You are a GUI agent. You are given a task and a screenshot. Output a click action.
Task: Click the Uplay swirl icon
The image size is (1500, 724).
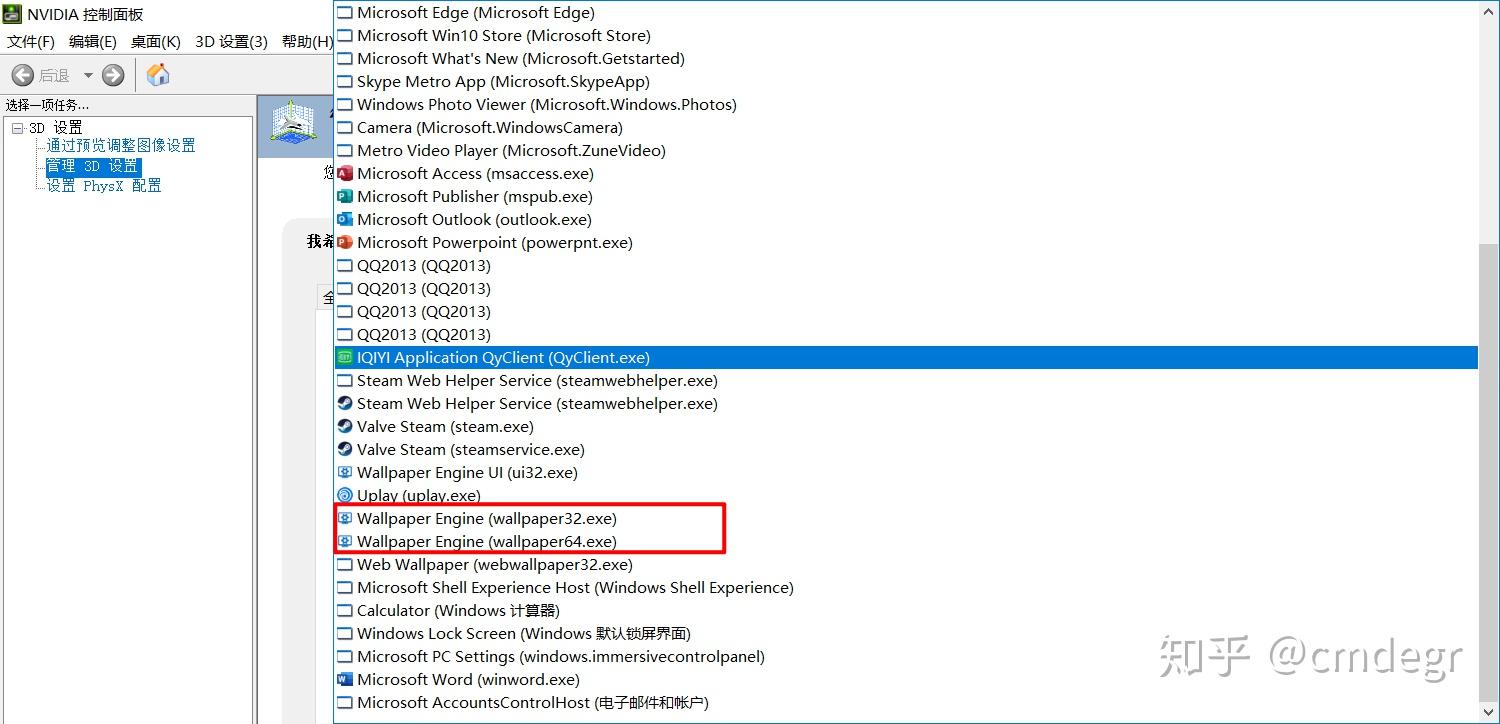tap(345, 496)
